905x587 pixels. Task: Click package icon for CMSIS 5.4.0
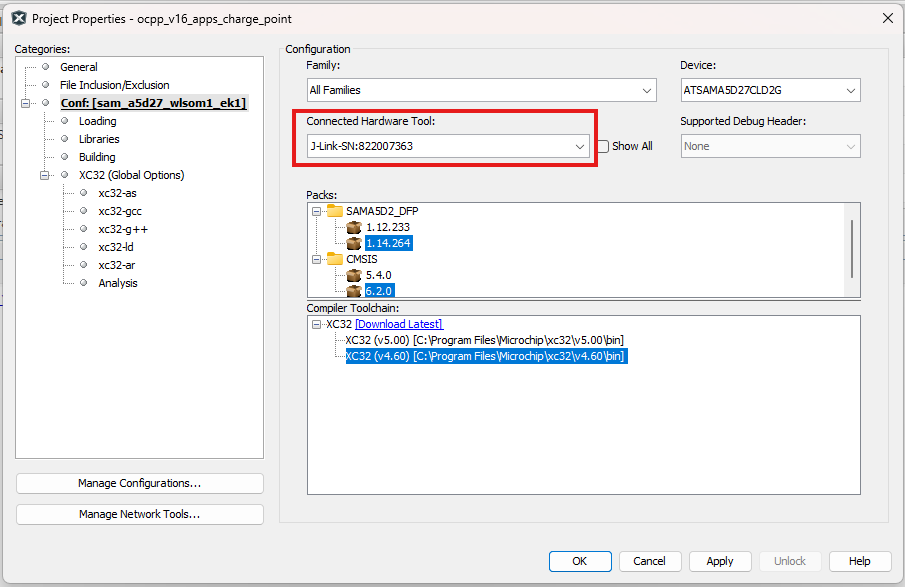click(354, 275)
